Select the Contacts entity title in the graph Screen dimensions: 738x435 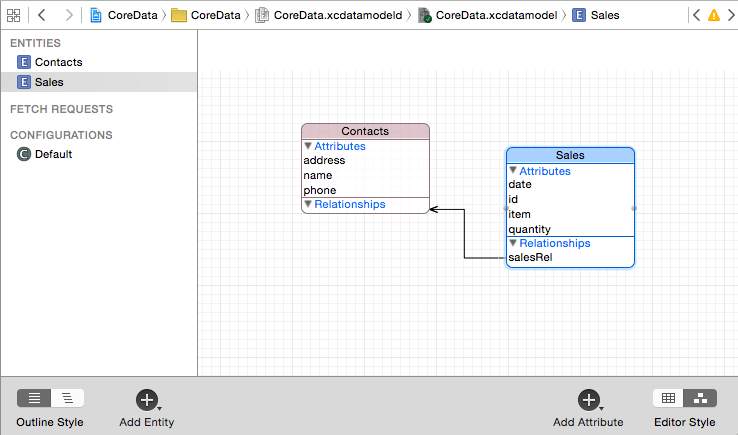(365, 131)
